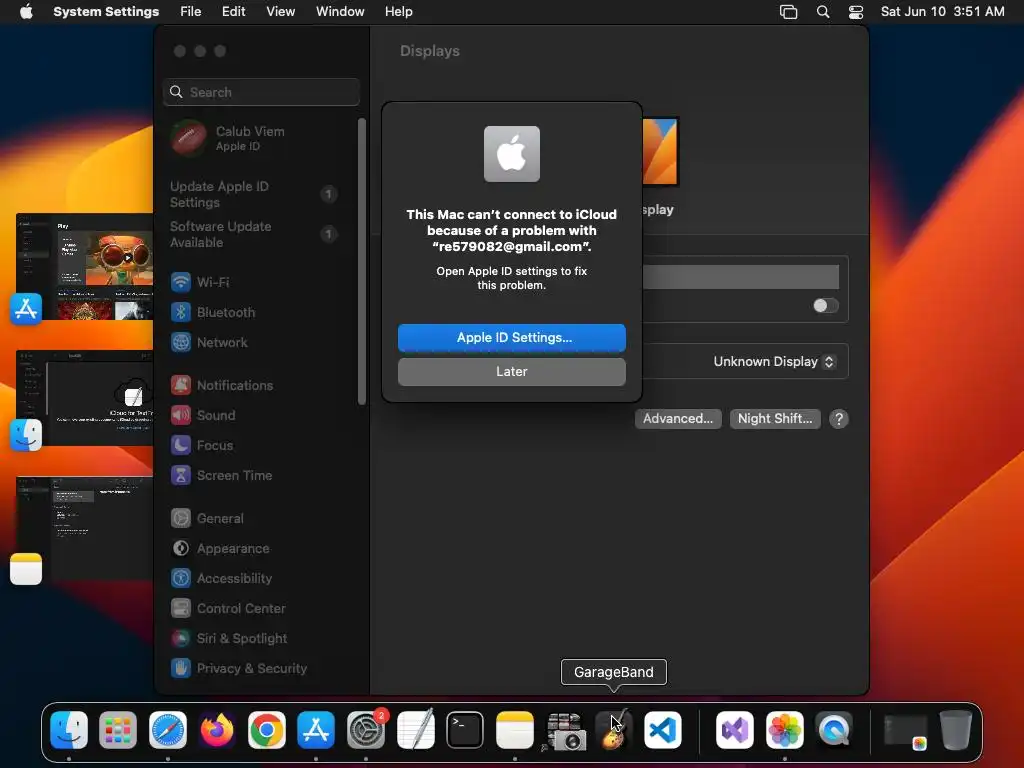Open the View menu
Image resolution: width=1024 pixels, height=768 pixels.
280,12
